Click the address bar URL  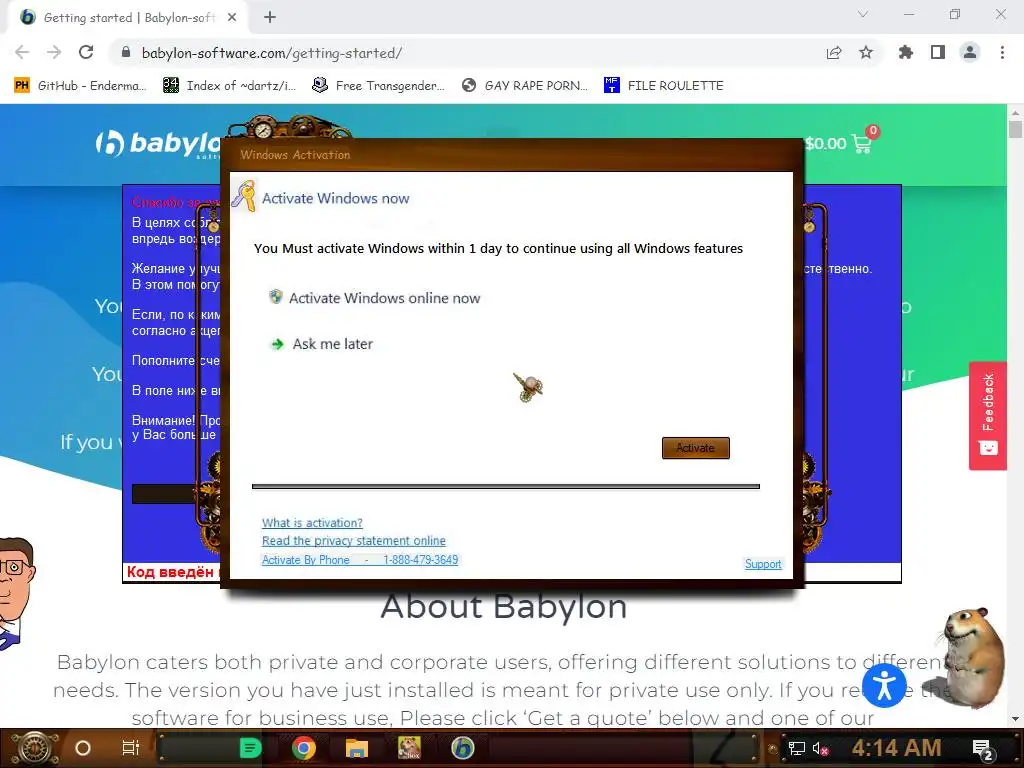click(x=272, y=53)
